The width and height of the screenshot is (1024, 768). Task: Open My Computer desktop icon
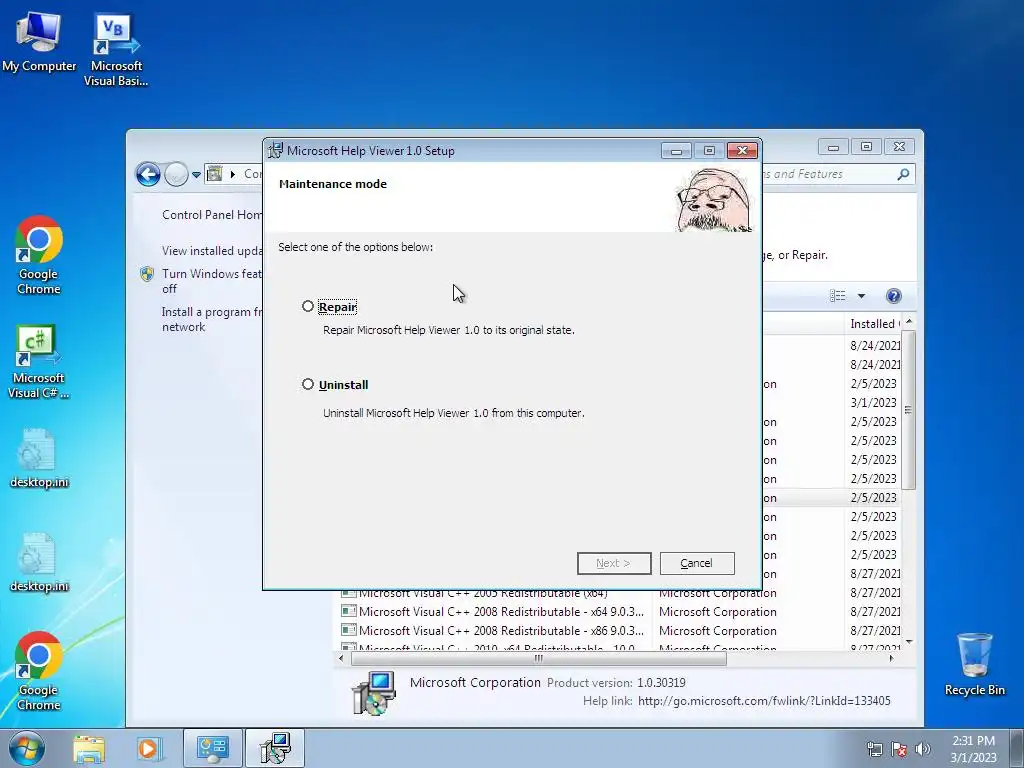pyautogui.click(x=39, y=40)
